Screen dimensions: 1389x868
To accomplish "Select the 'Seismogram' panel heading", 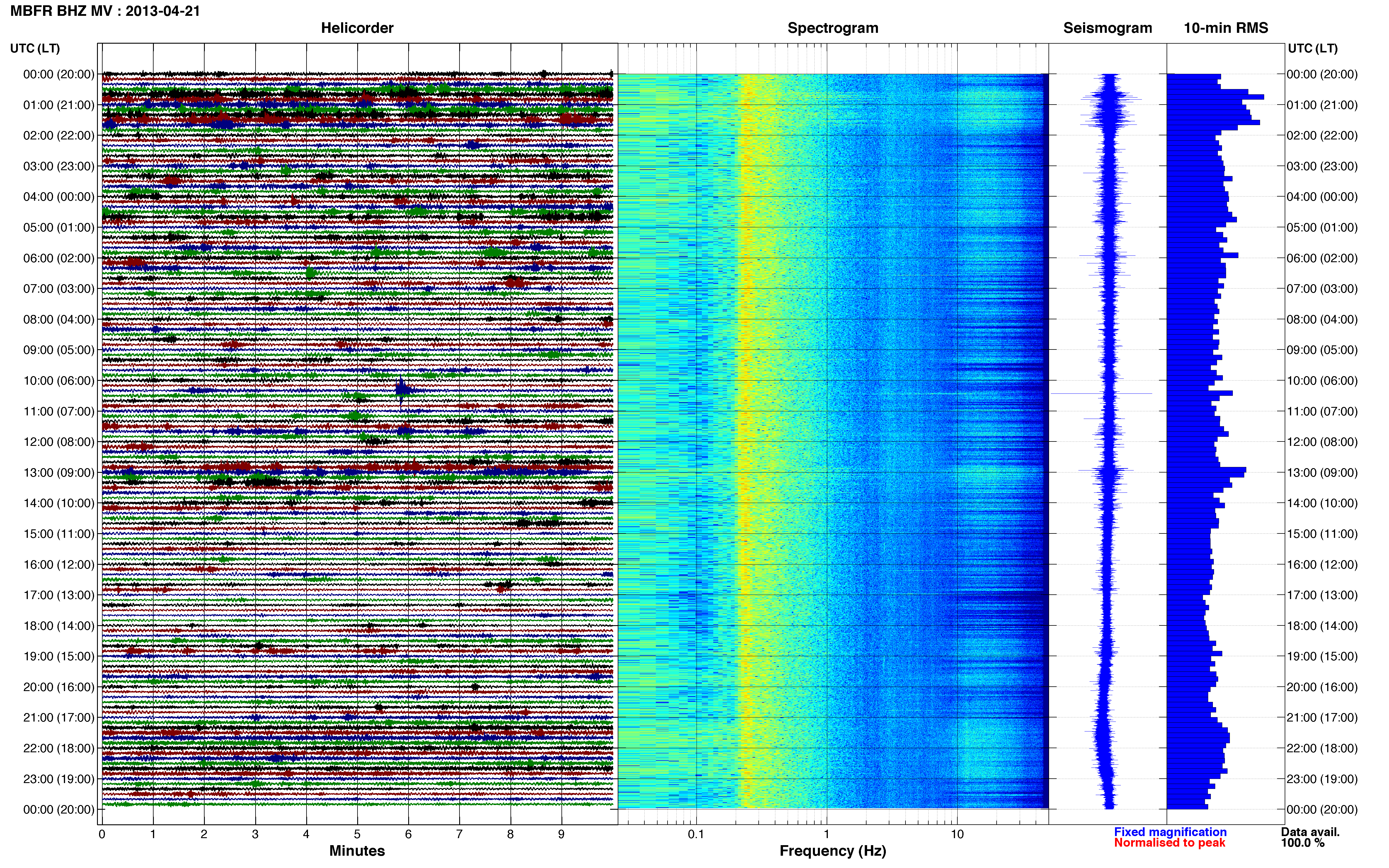I will (1108, 28).
